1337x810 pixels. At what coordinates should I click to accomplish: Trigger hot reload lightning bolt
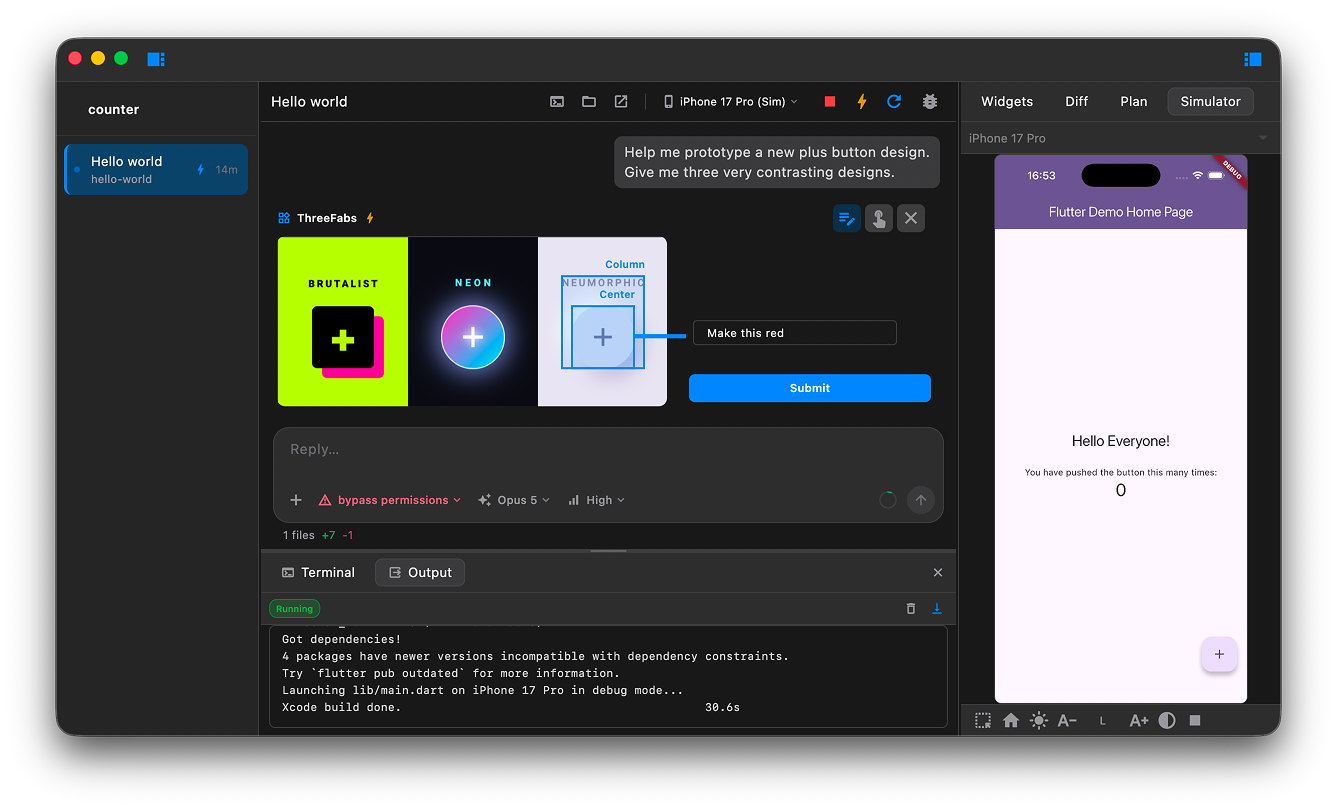[x=862, y=102]
